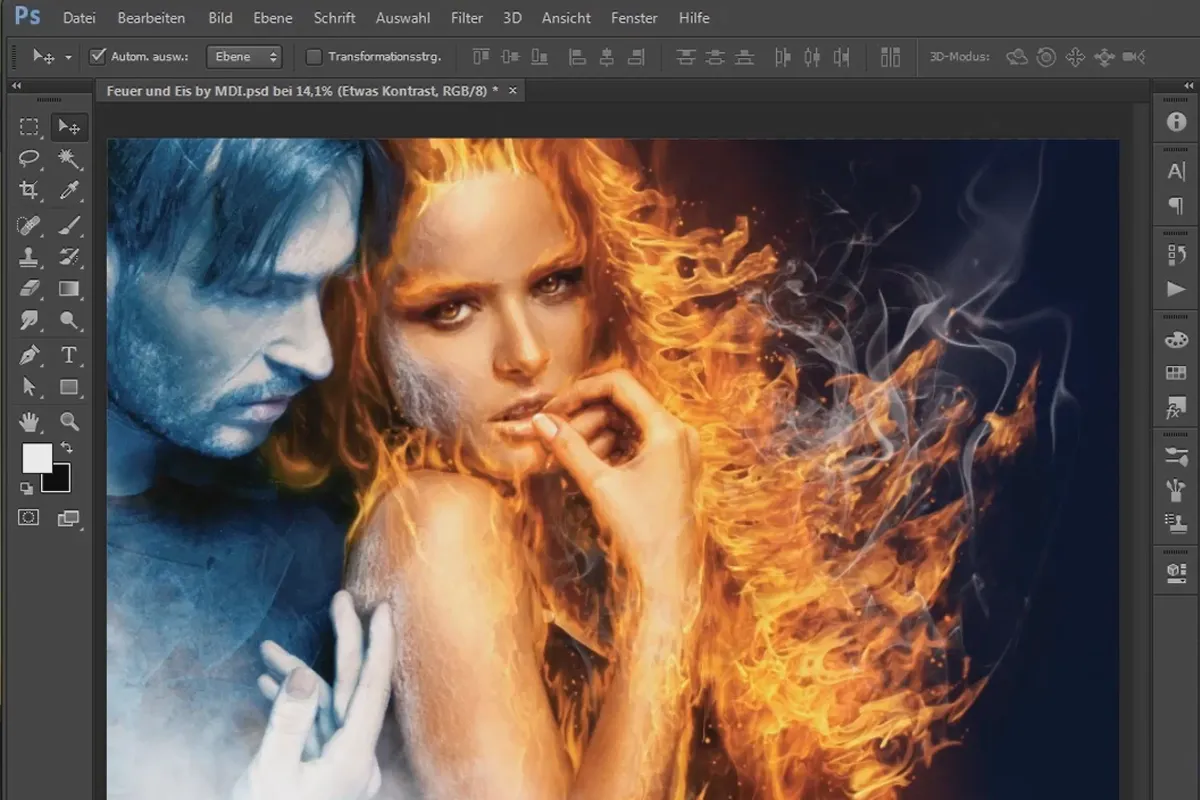Open the Ebene auto-select dropdown
Screen dimensions: 1200x800
pos(244,57)
